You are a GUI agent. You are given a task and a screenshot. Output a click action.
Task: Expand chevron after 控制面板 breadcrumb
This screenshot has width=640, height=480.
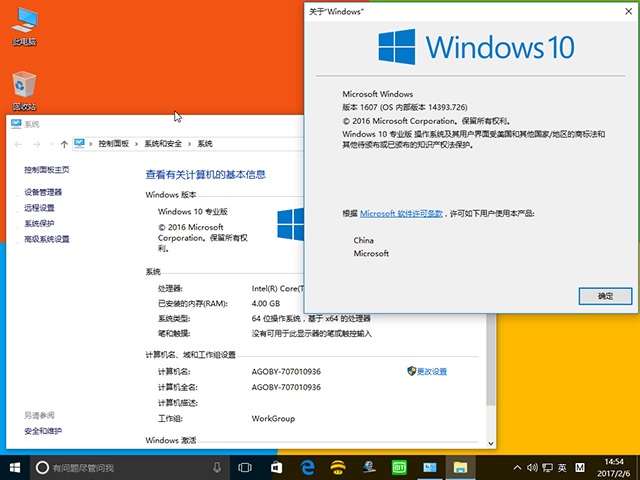click(136, 144)
